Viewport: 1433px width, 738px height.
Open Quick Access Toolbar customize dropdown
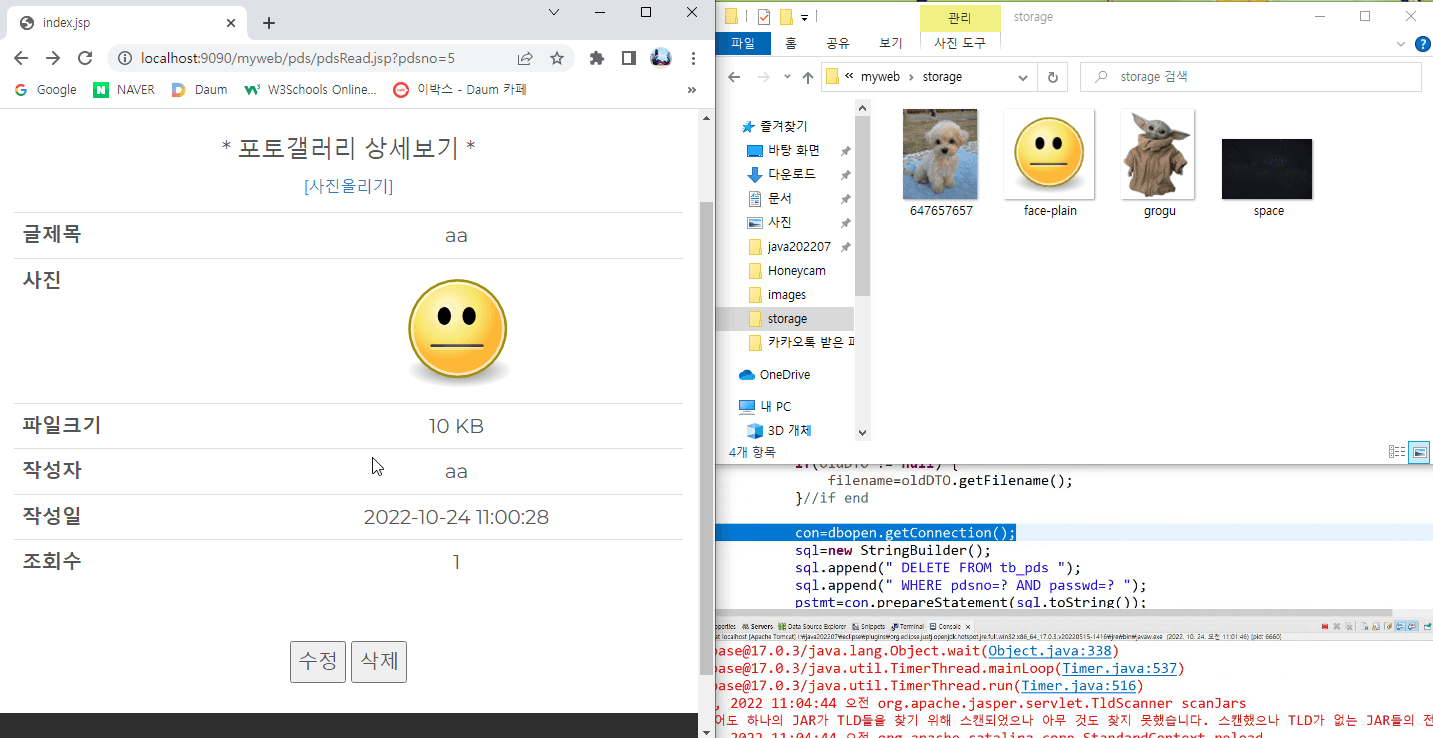point(804,17)
